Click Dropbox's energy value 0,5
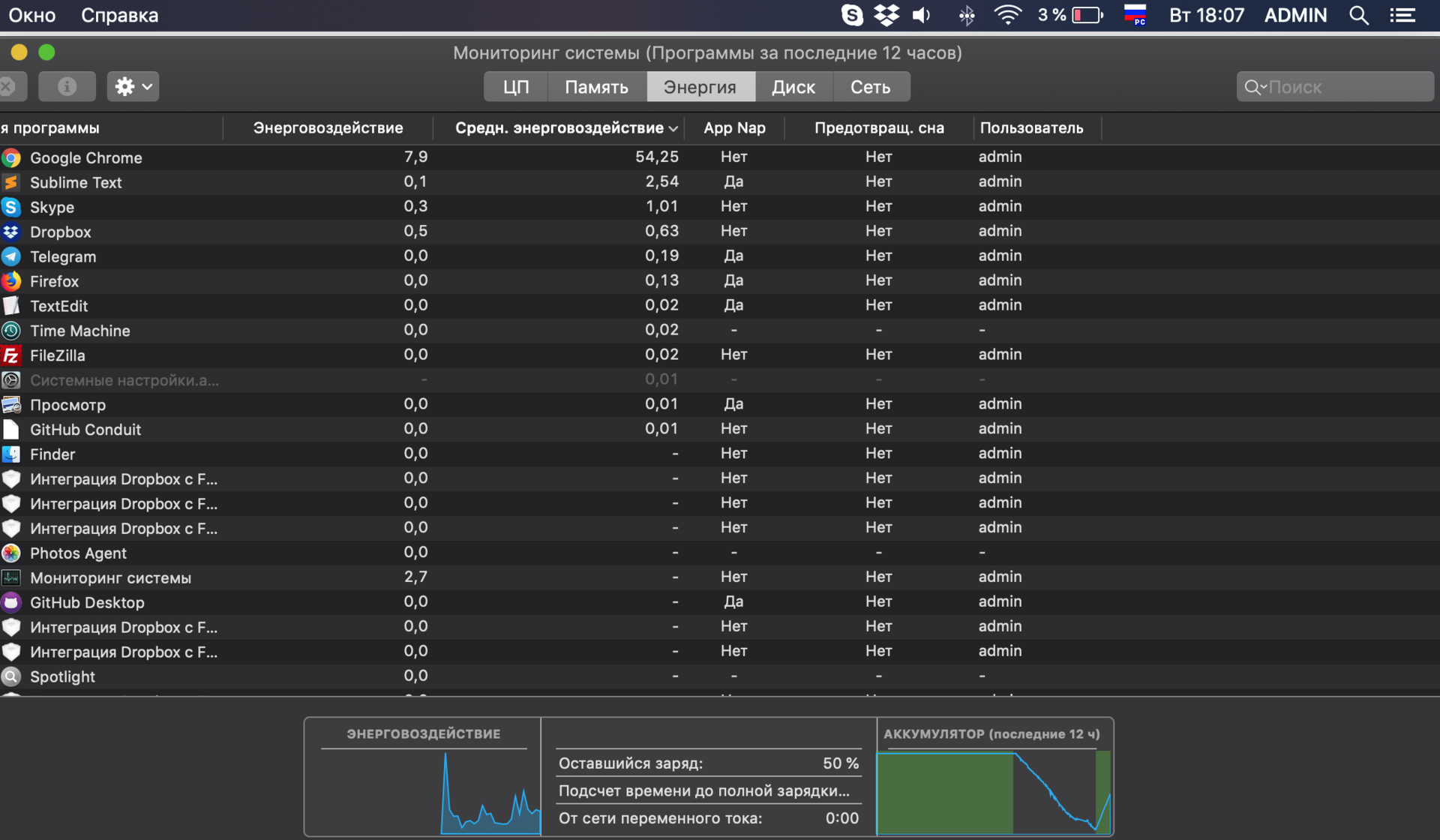This screenshot has height=840, width=1440. [415, 231]
